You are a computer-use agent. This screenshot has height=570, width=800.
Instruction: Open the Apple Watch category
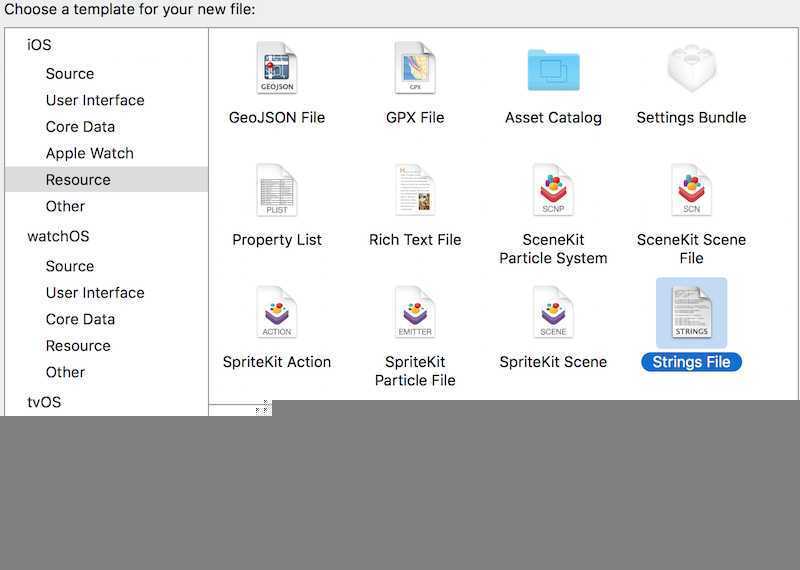tap(90, 153)
